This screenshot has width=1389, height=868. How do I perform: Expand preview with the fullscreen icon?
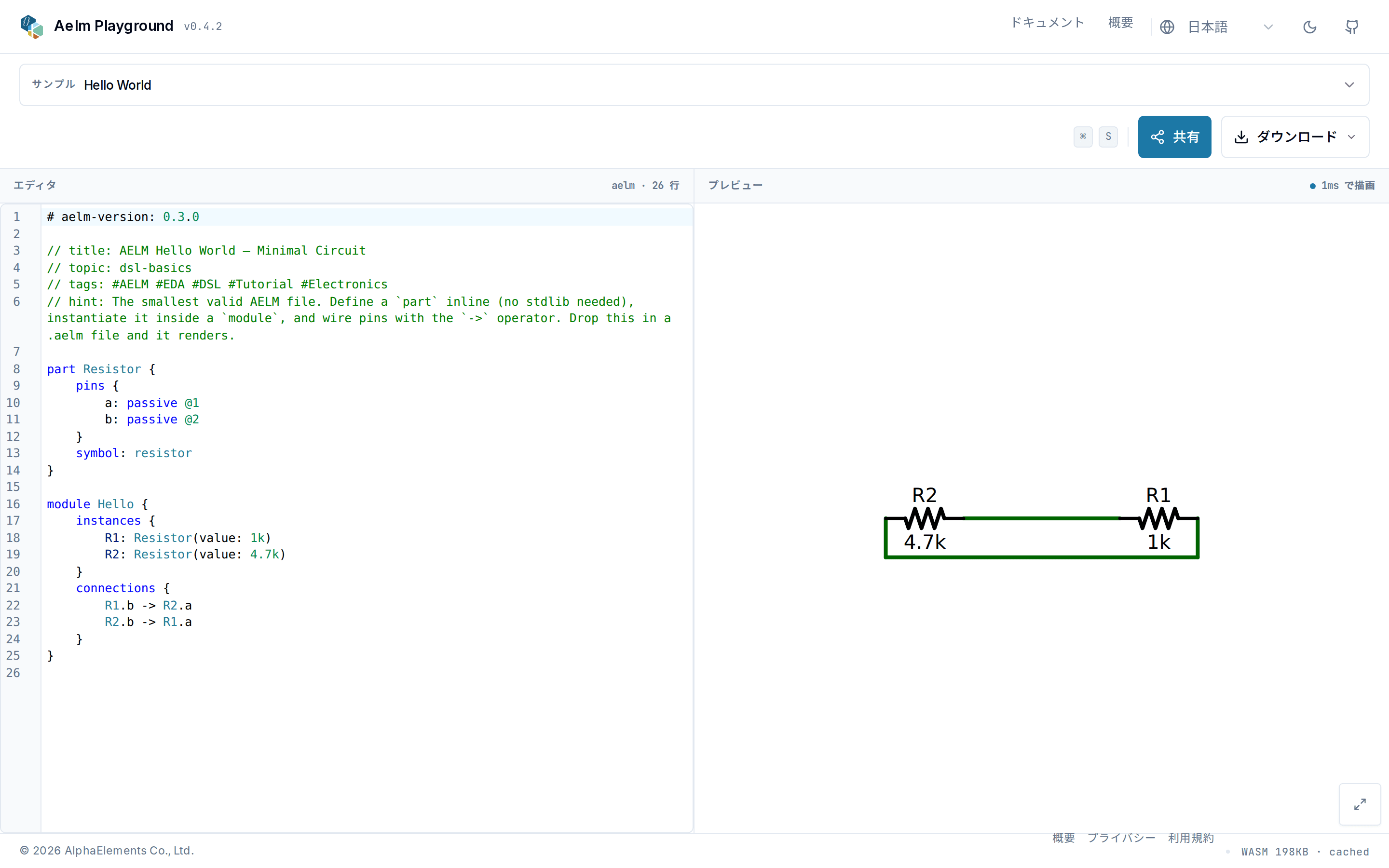tap(1360, 804)
